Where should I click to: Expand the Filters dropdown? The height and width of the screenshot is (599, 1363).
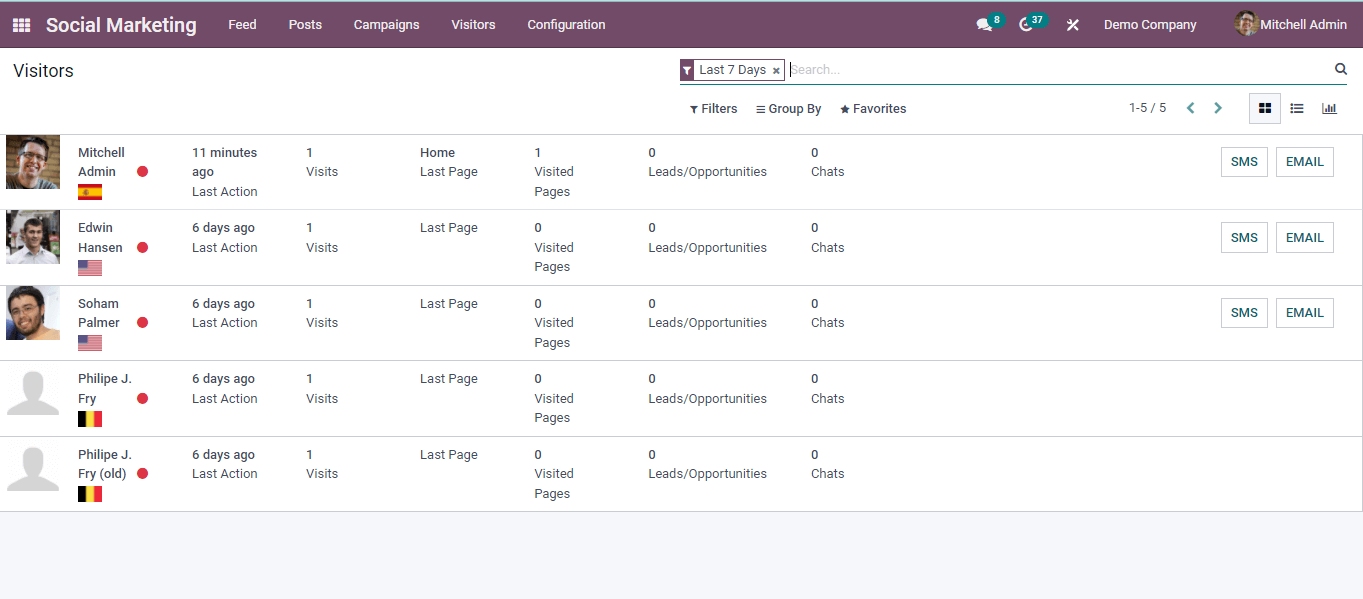(x=714, y=109)
